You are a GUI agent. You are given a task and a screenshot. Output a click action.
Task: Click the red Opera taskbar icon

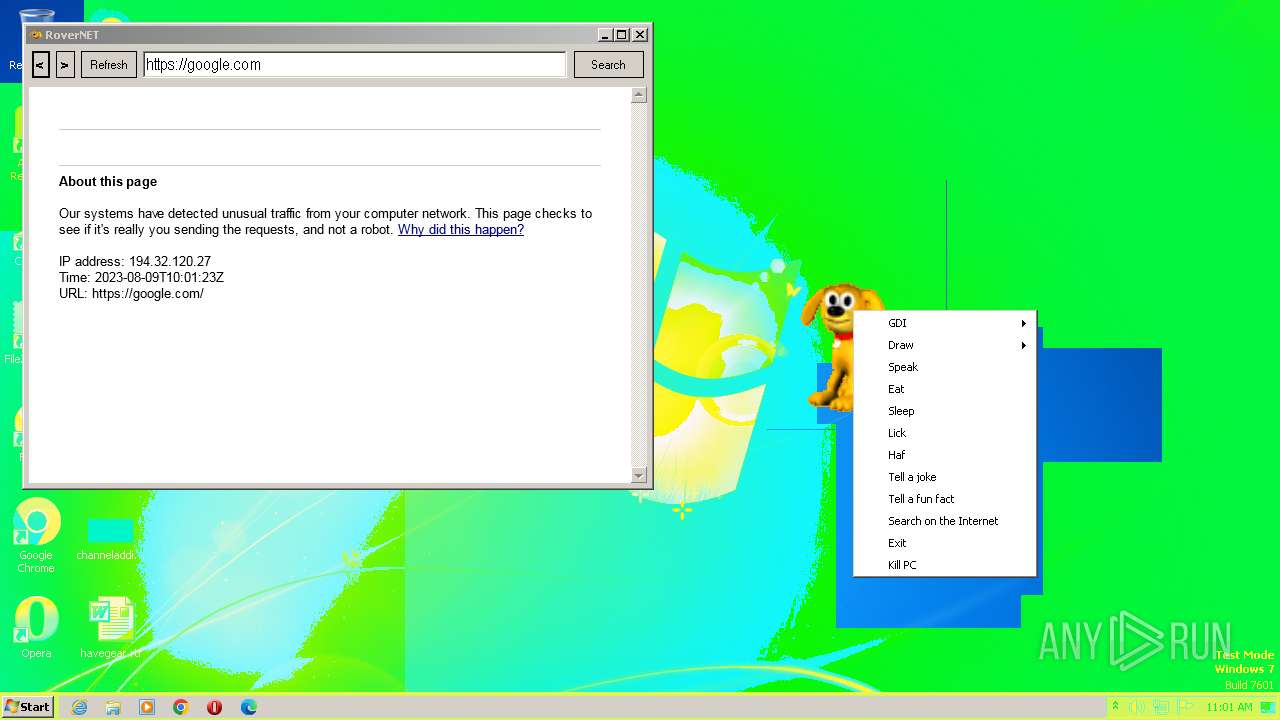pyautogui.click(x=214, y=707)
